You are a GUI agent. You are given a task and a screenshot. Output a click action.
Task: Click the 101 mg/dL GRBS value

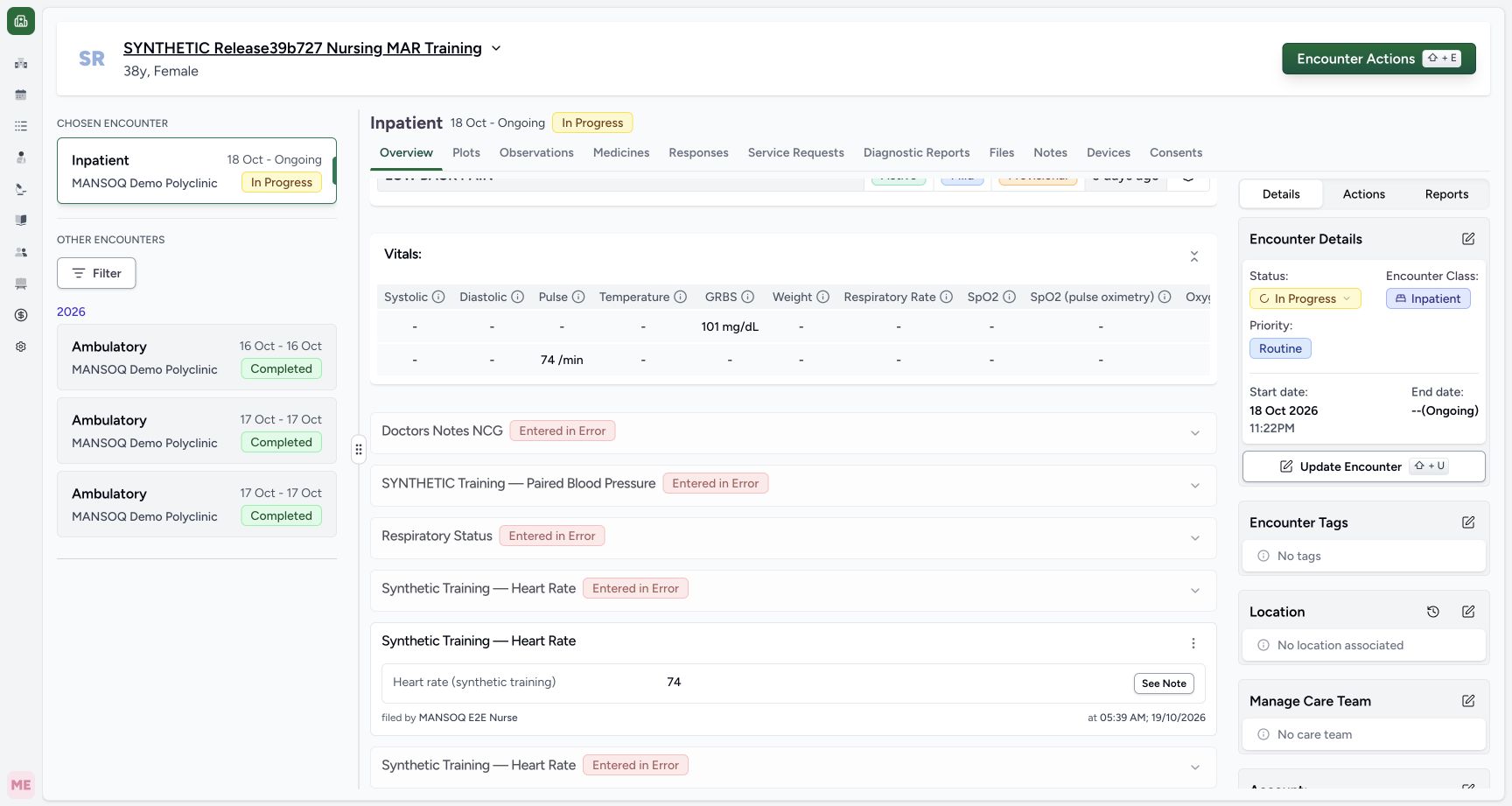(x=730, y=326)
